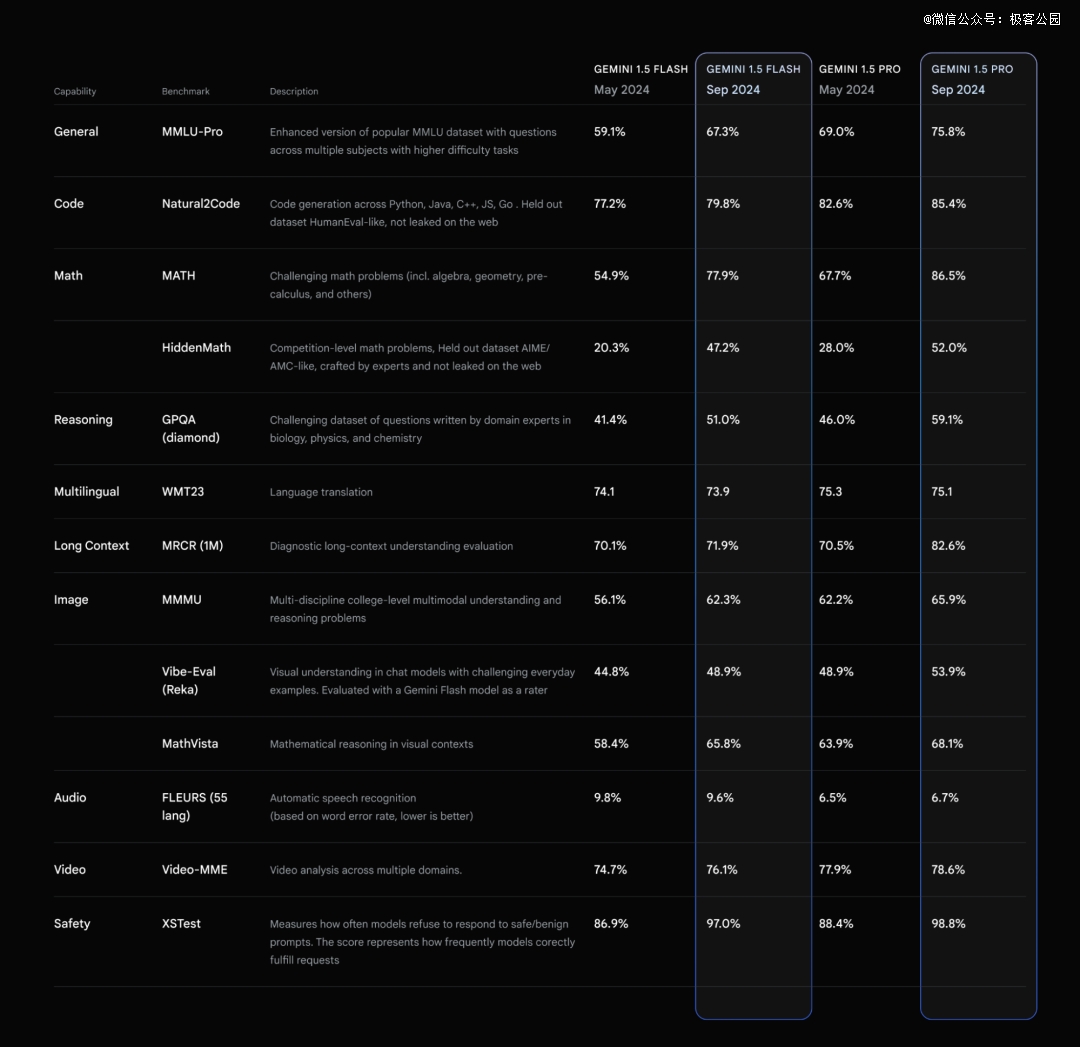1080x1047 pixels.
Task: Select the Video-MME benchmark name
Action: tap(194, 870)
